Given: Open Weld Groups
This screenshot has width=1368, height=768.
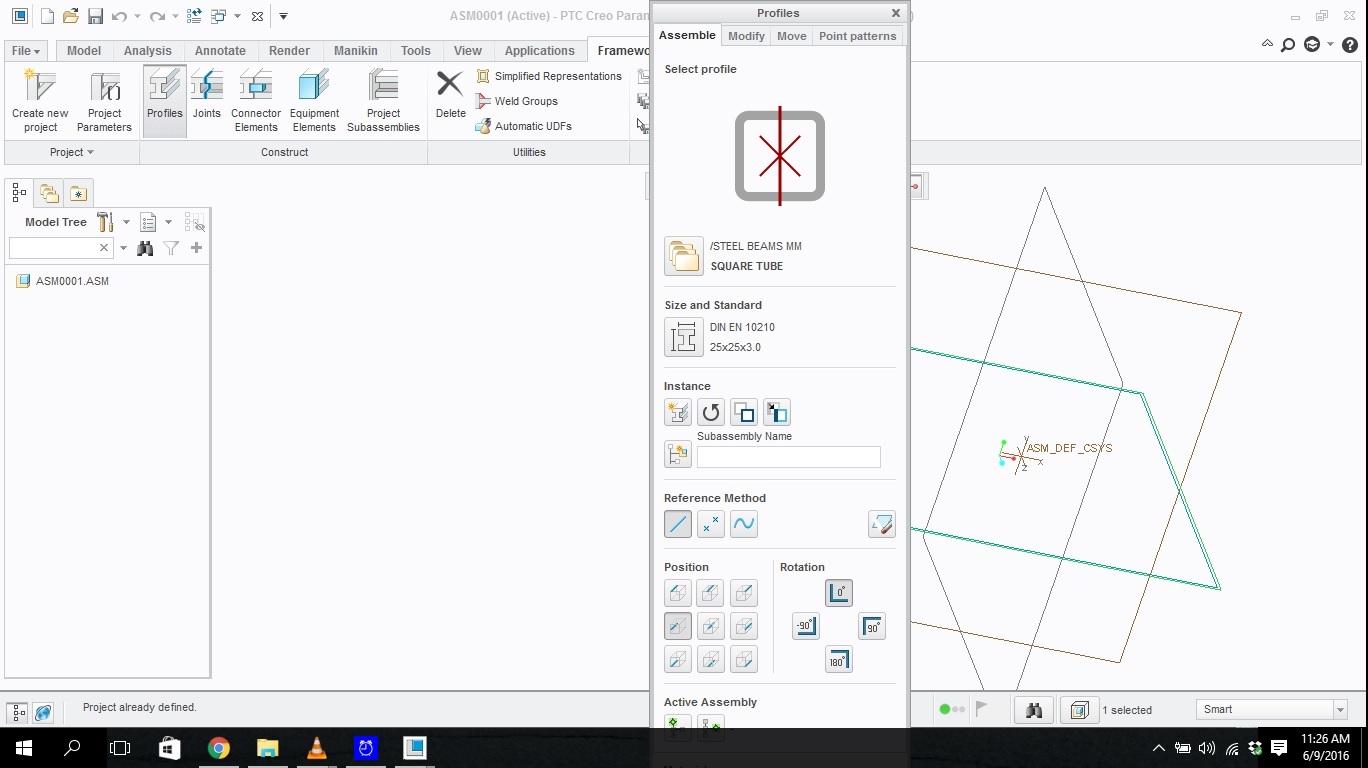Looking at the screenshot, I should (x=516, y=101).
